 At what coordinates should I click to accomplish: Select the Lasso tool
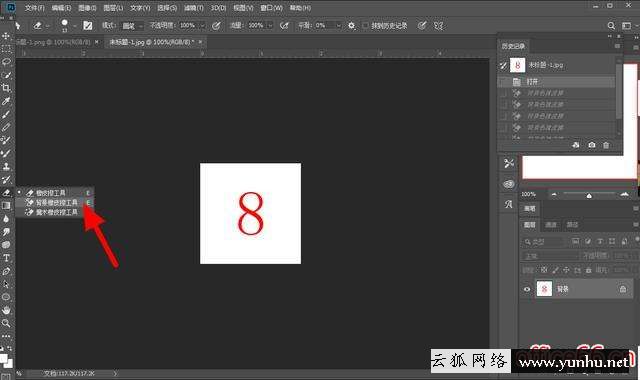tap(6, 62)
